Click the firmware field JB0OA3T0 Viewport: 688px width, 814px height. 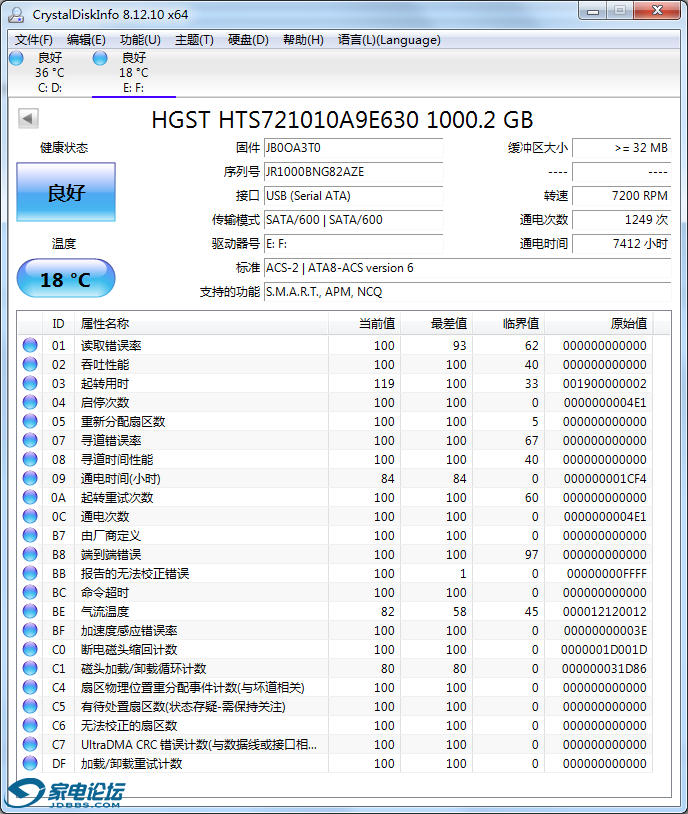(x=354, y=148)
